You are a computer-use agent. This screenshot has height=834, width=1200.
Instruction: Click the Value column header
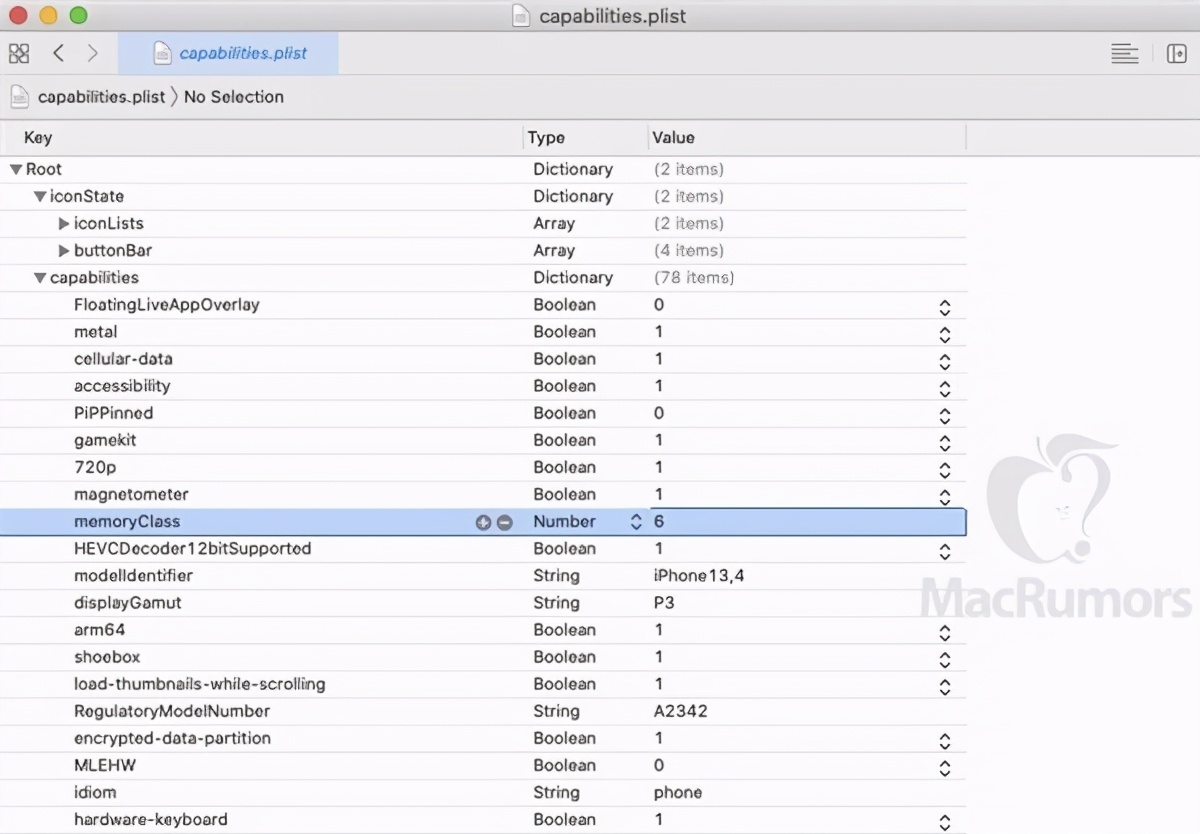(x=673, y=138)
